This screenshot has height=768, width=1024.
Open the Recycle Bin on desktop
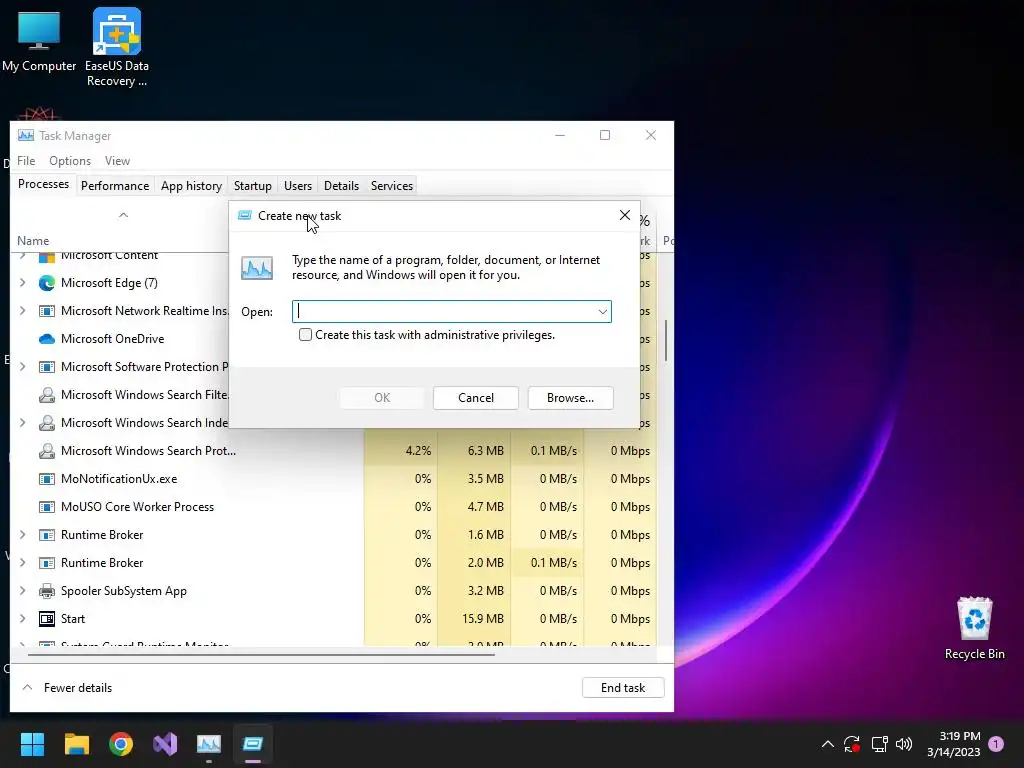(x=974, y=628)
